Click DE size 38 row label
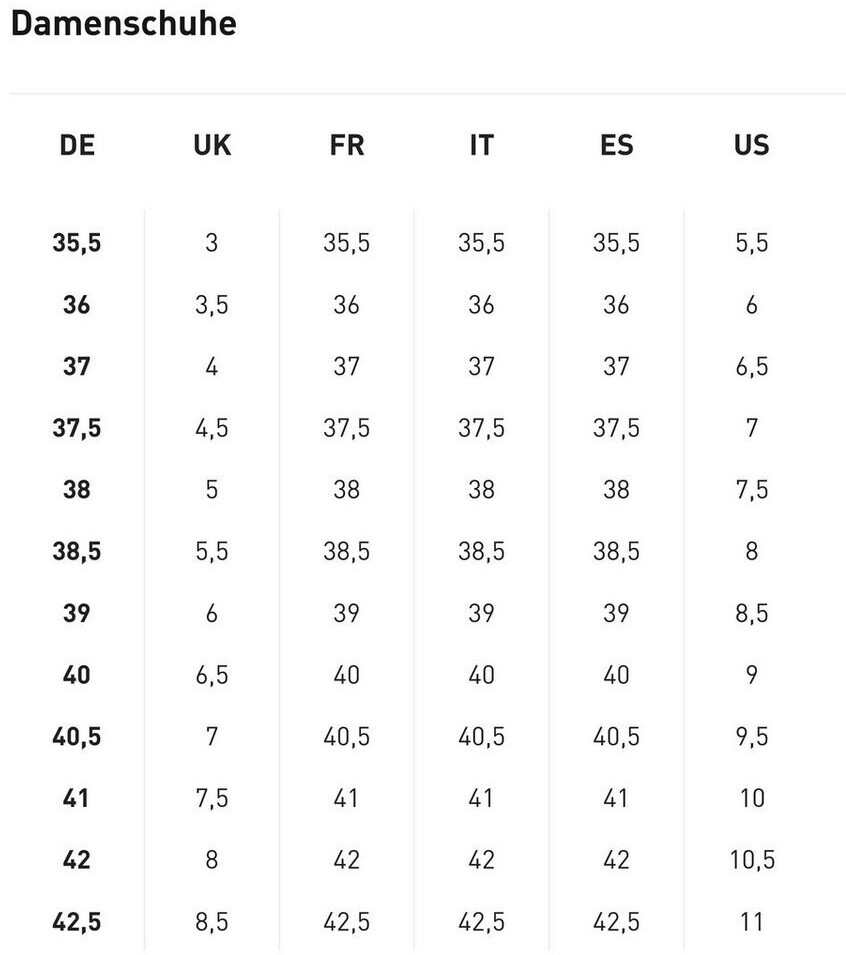 [77, 490]
